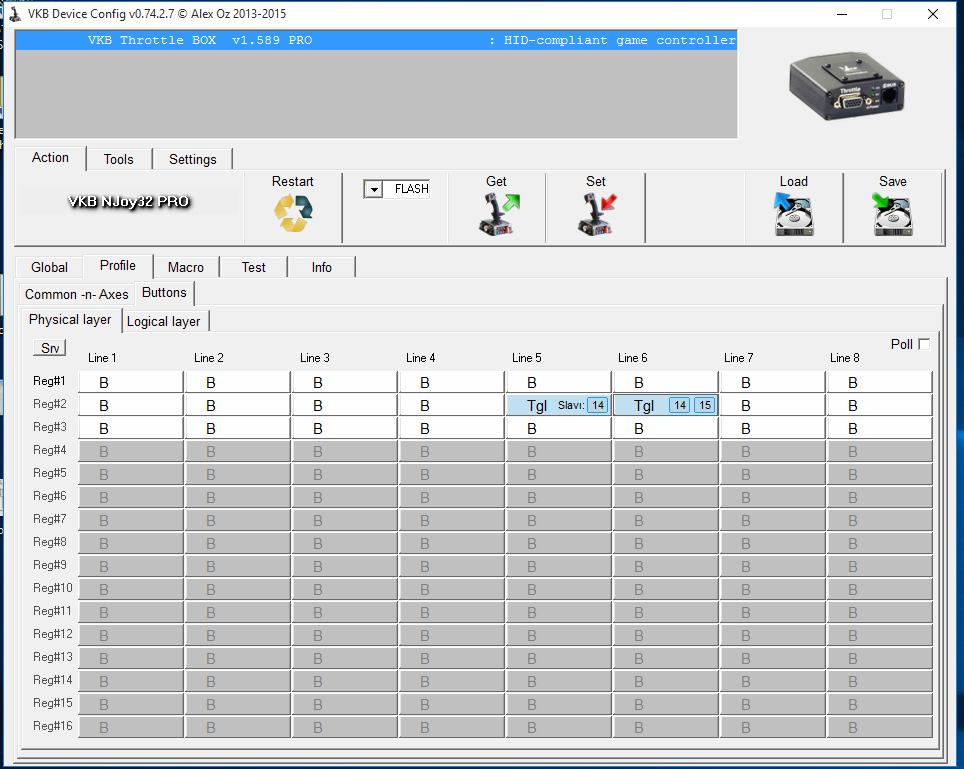Click Reg#3 Line 6 button cell

665,428
